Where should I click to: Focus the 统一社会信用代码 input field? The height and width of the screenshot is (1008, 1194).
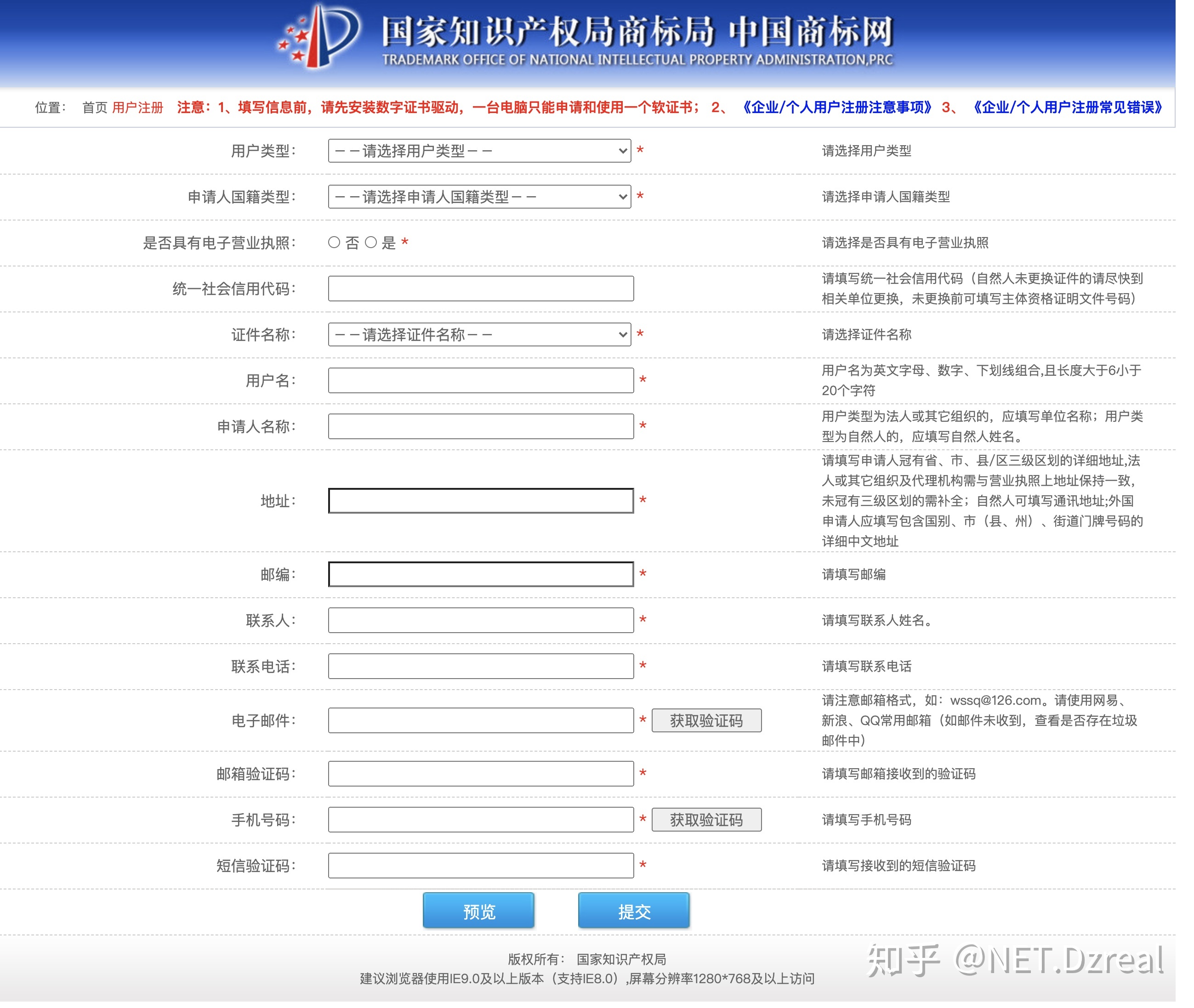(481, 289)
